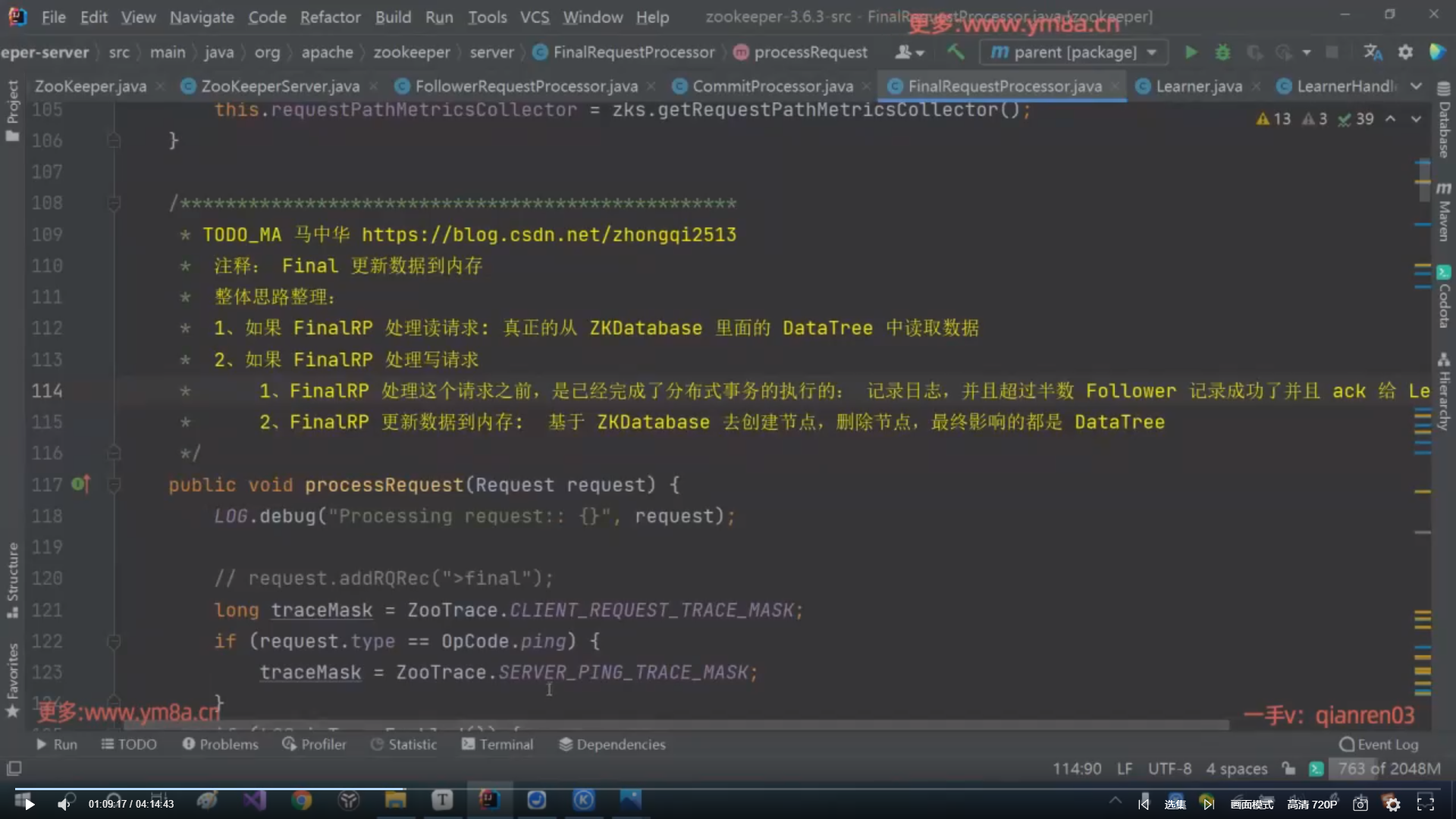Click the Debug bug icon
Screen dimensions: 1456x819
pos(1222,52)
